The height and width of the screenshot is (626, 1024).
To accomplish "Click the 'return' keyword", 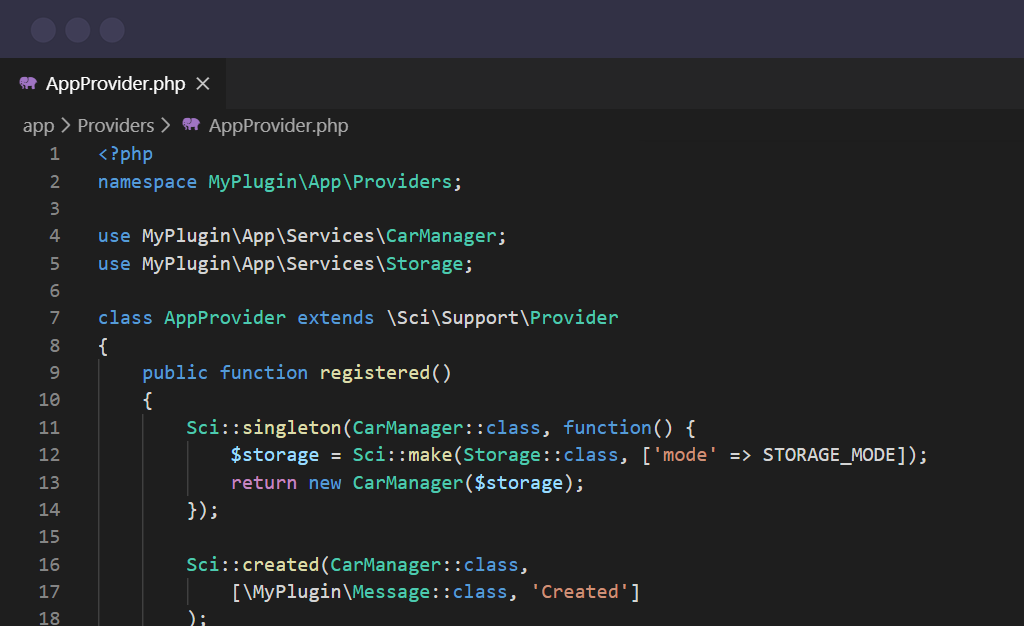I will click(264, 483).
